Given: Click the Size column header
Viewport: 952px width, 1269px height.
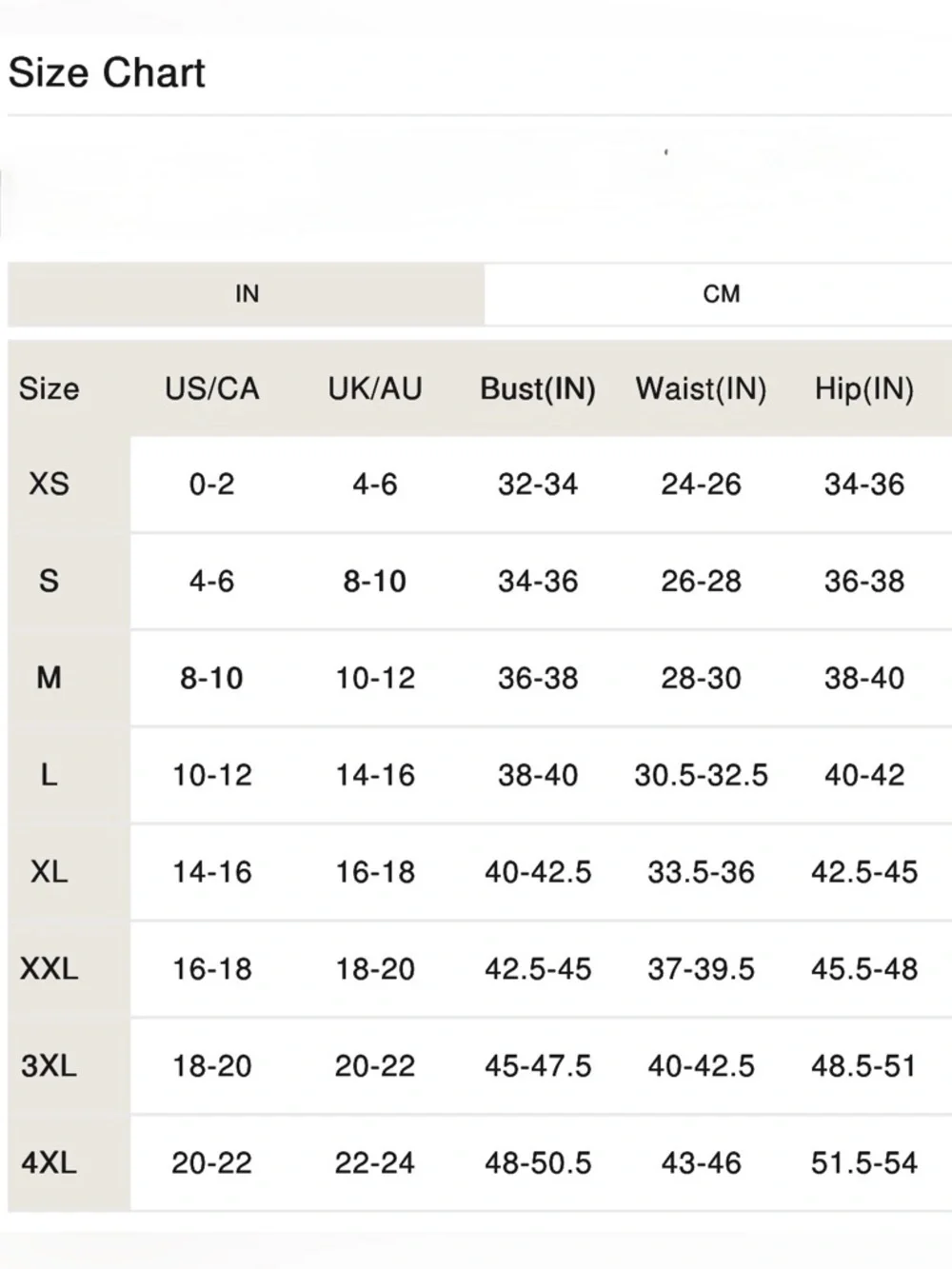Looking at the screenshot, I should tap(49, 388).
